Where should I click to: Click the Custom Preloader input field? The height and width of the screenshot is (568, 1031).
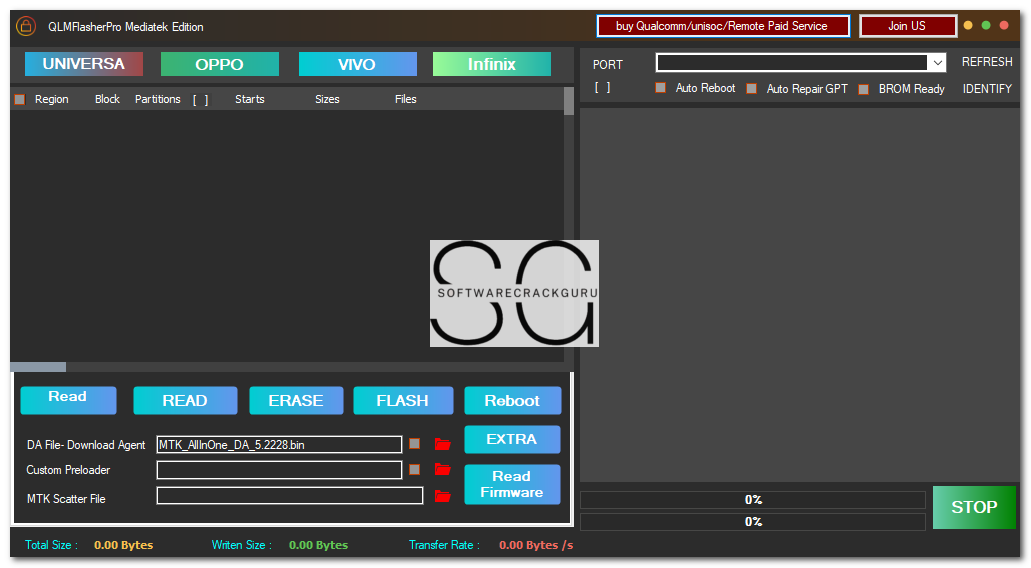279,470
